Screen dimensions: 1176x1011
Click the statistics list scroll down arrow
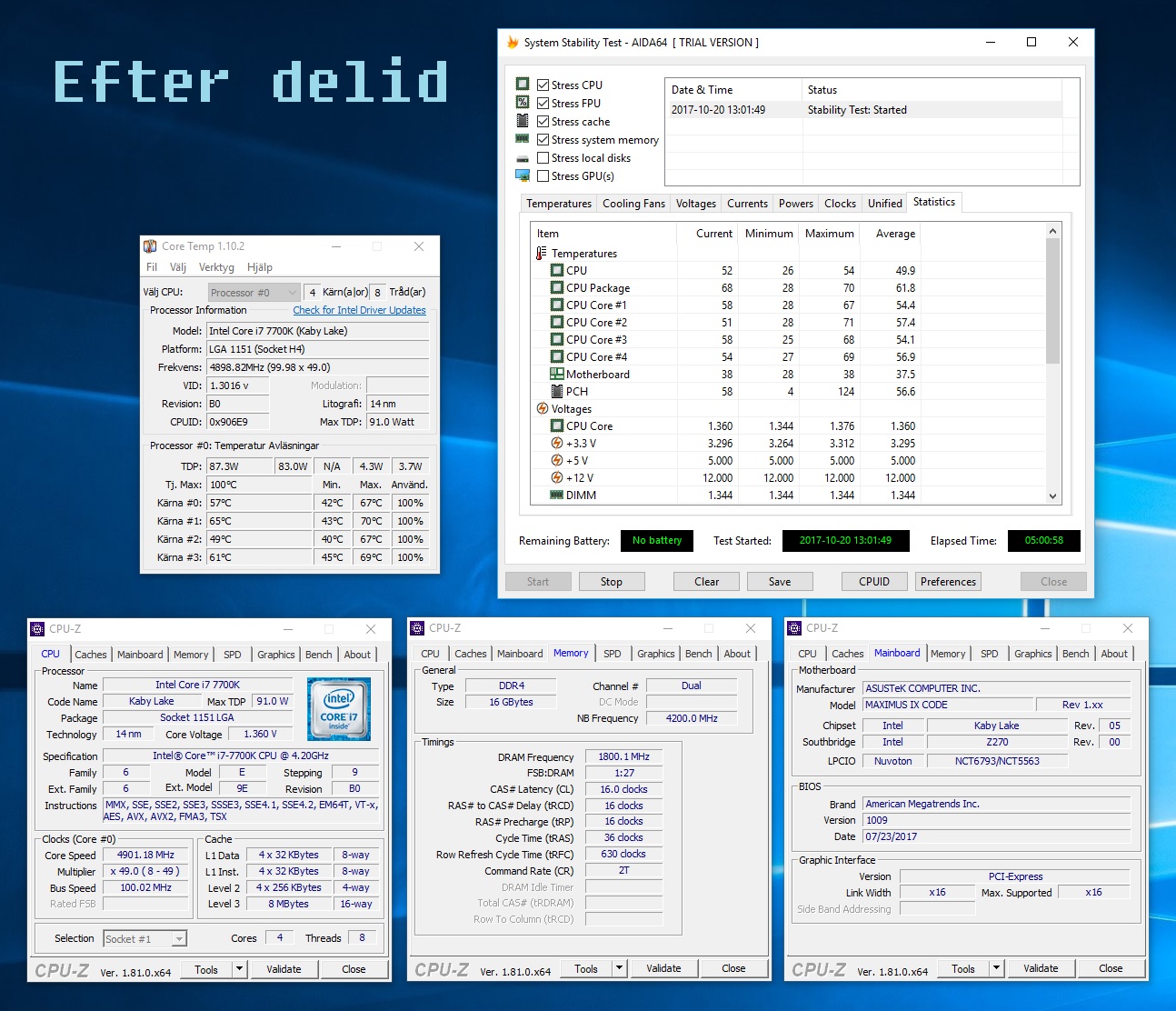pos(1053,496)
